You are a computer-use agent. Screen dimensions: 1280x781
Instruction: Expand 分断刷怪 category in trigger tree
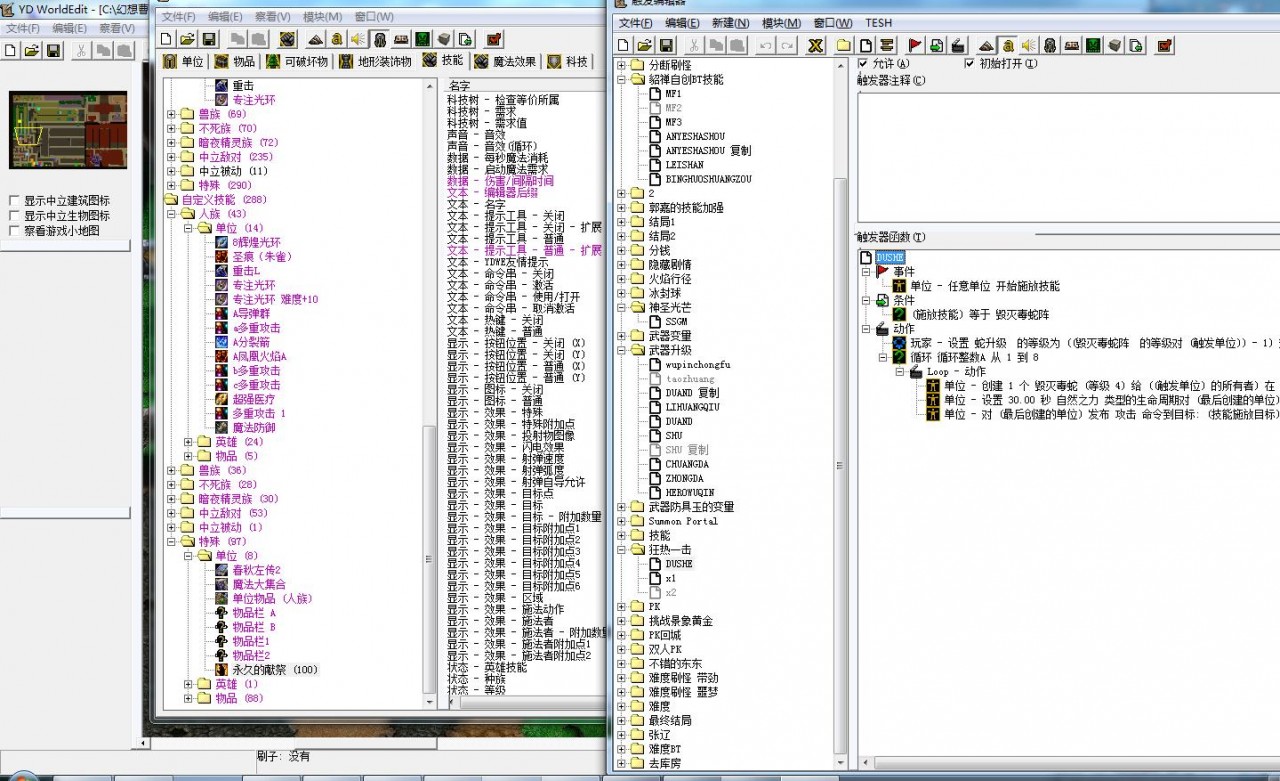[x=622, y=65]
